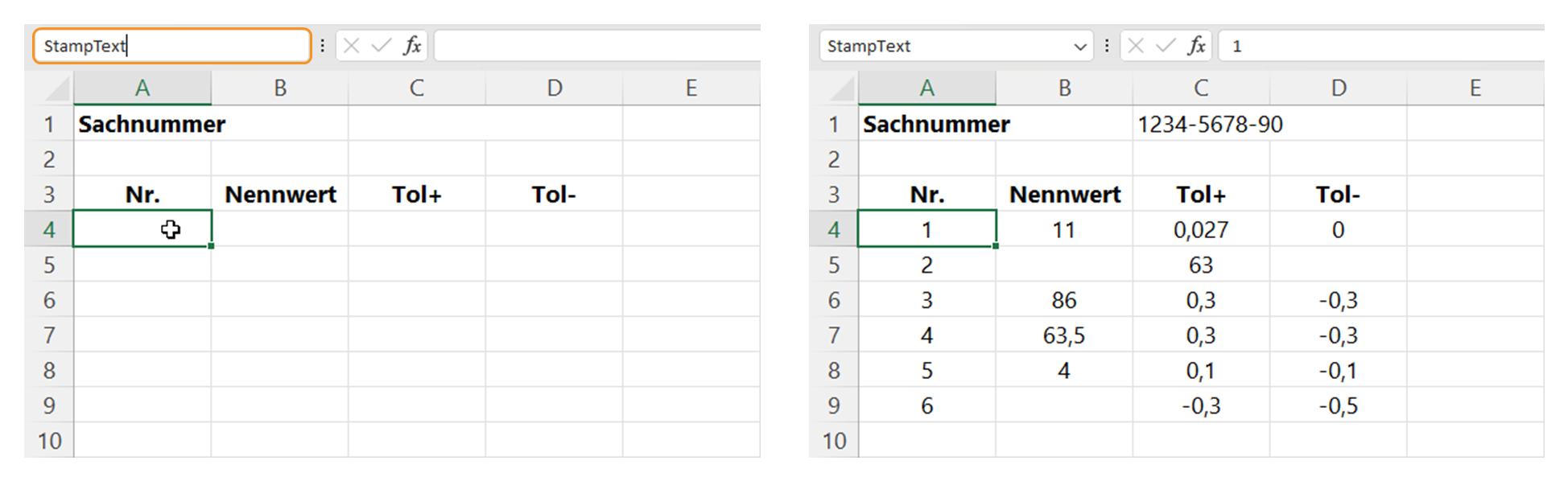Expand the StampText name box dropdown arrow
The width and height of the screenshot is (1568, 481).
coord(1080,47)
